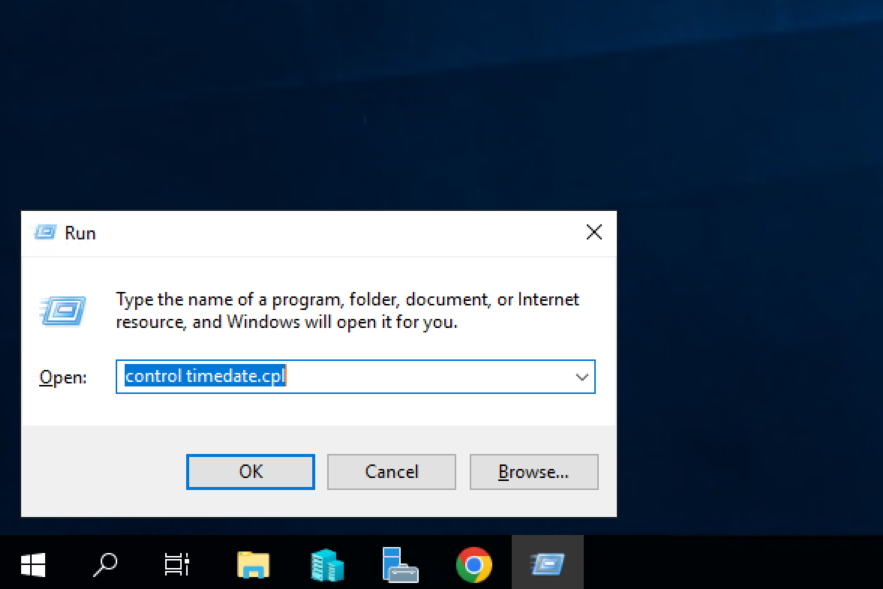Expand the Open field history dropdown

click(x=582, y=377)
